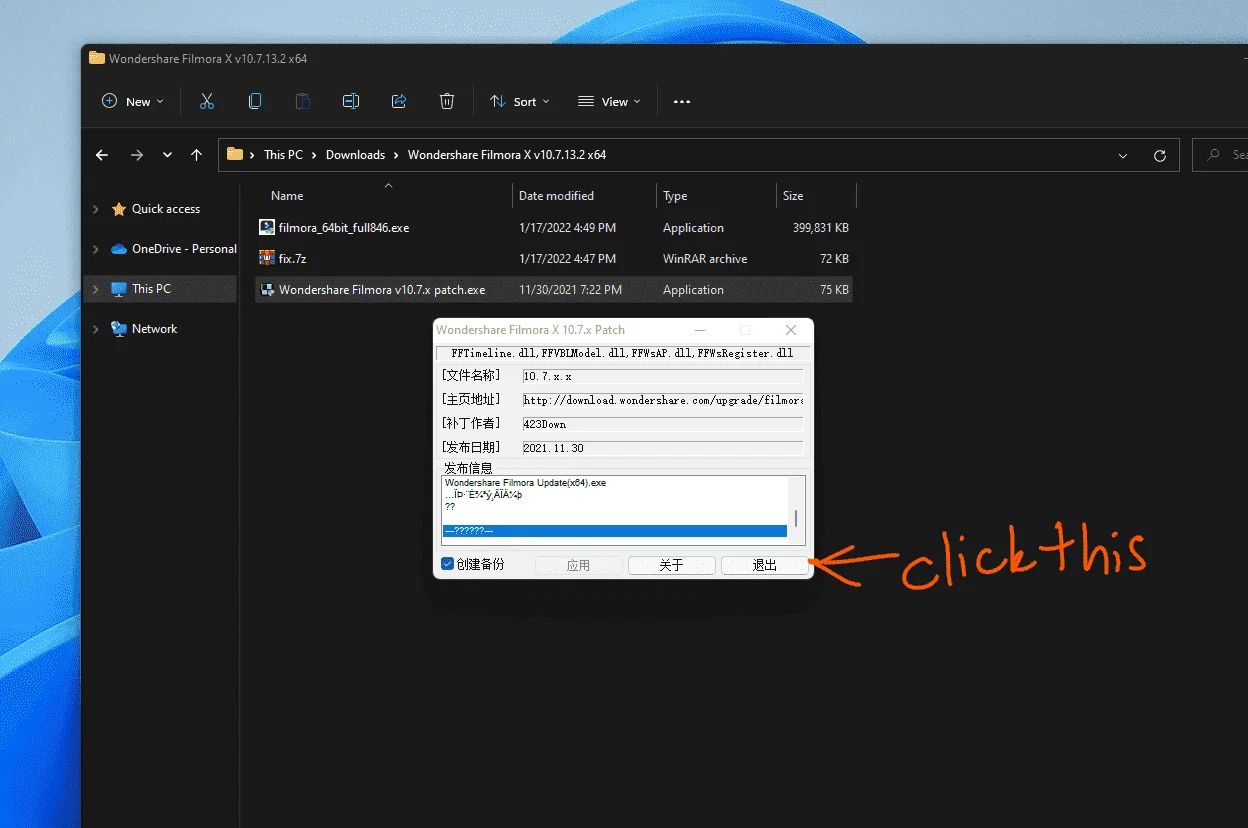The image size is (1248, 828).
Task: Click the Share icon in toolbar
Action: [x=399, y=101]
